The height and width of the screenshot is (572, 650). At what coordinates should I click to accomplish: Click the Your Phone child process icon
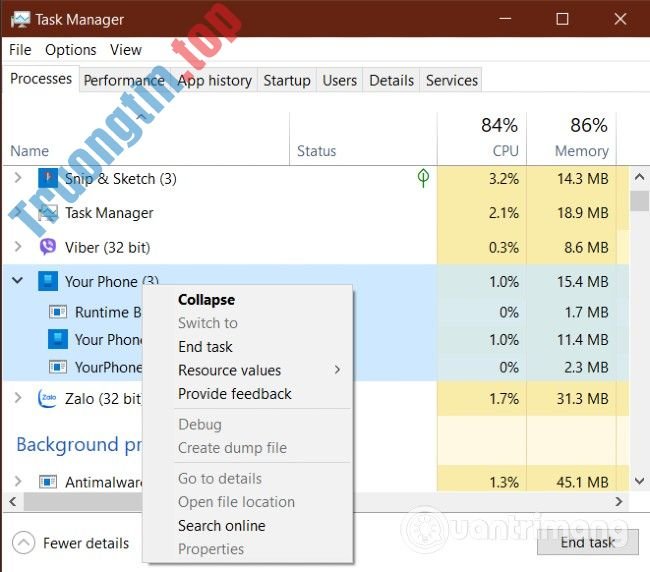coord(58,339)
